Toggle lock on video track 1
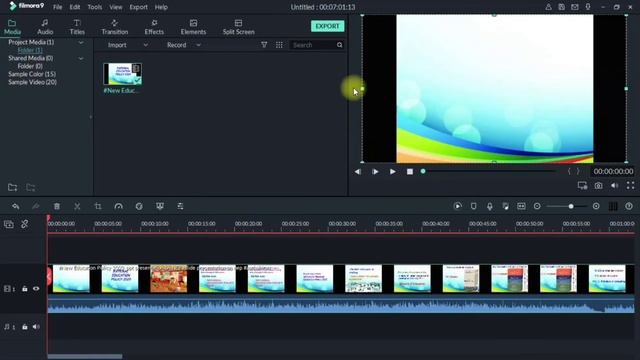Viewport: 640px width, 360px height. coord(24,289)
